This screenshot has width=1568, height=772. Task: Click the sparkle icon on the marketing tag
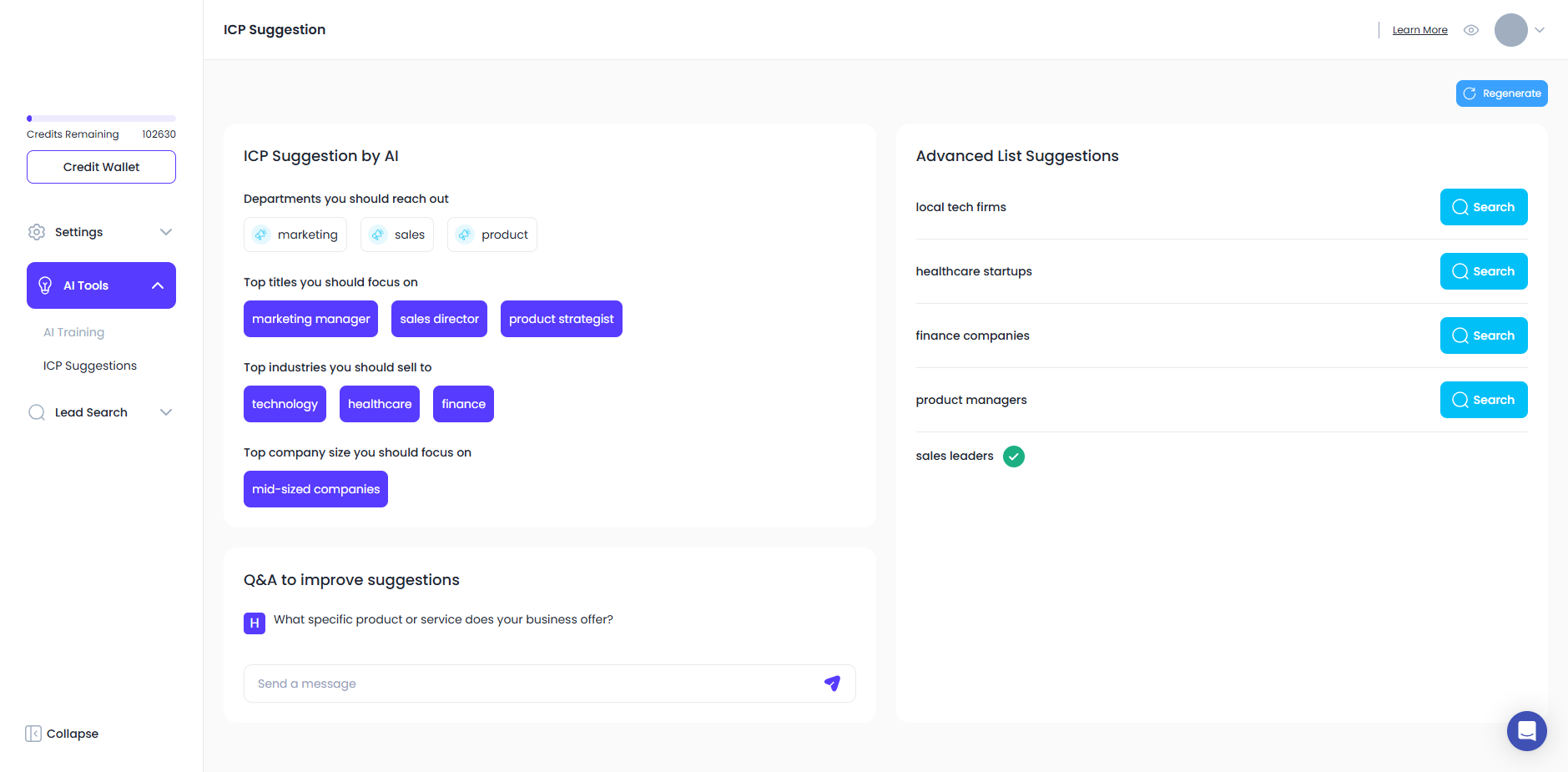(261, 235)
